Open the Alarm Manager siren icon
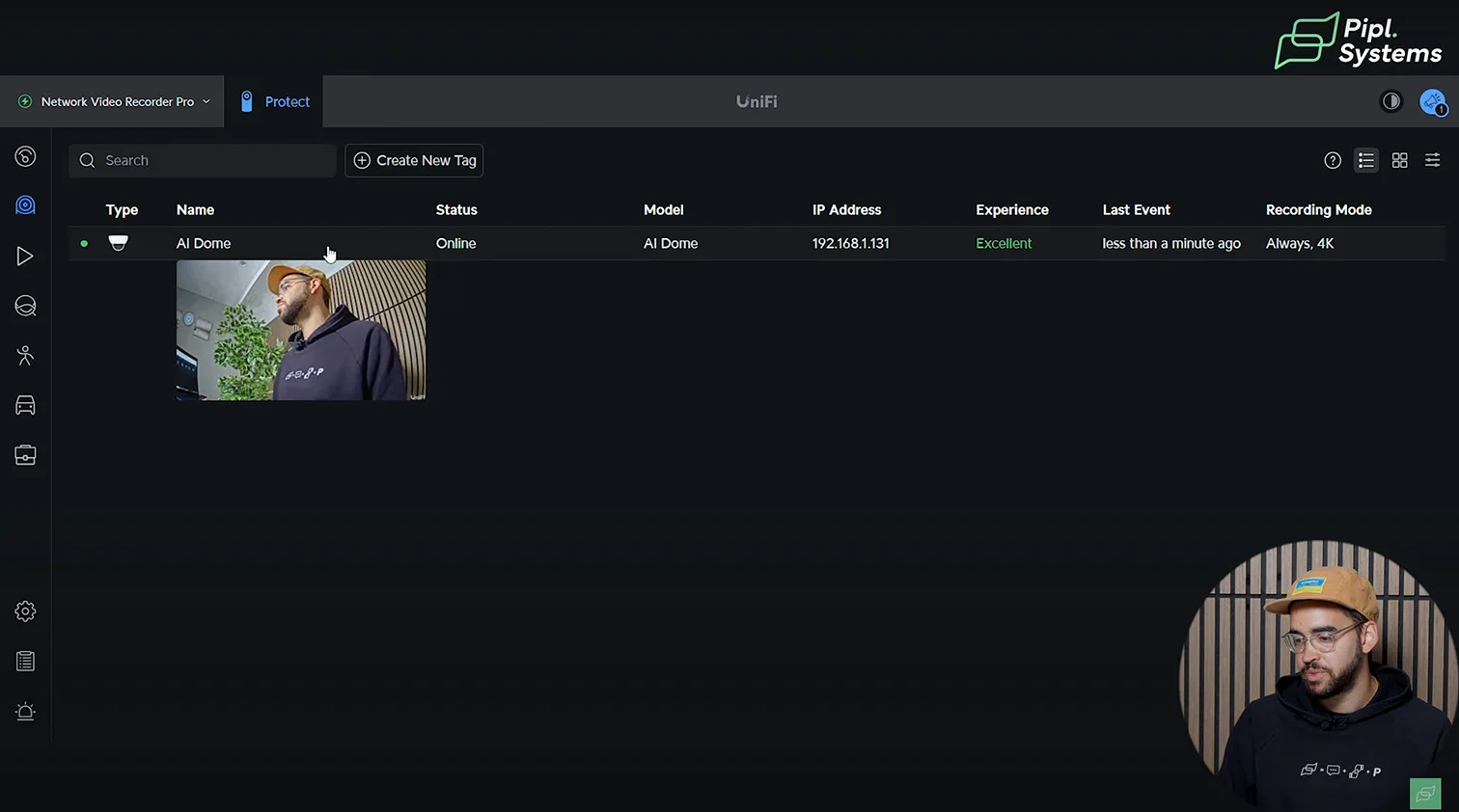Image resolution: width=1459 pixels, height=812 pixels. (26, 712)
